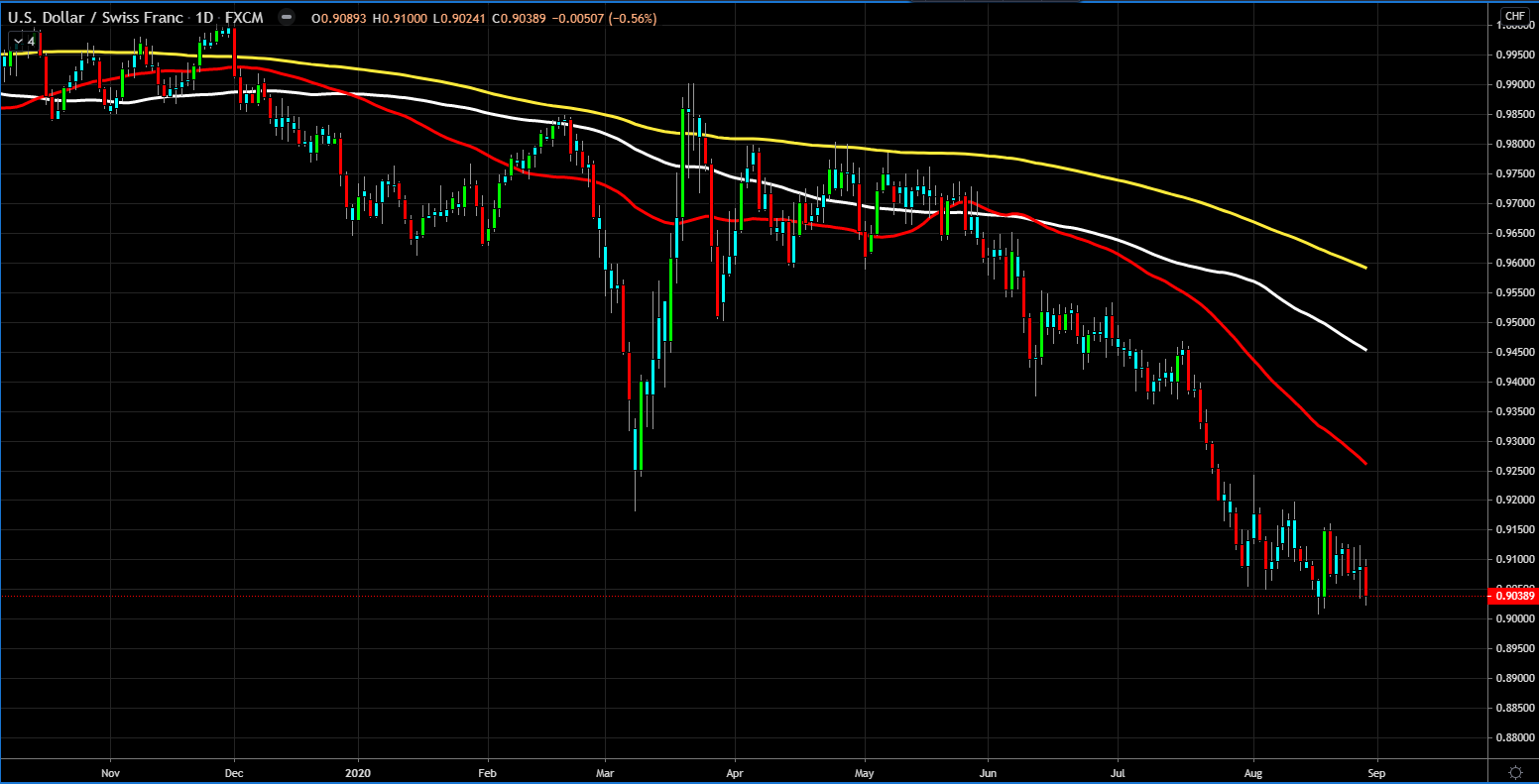Click the Mar label on time axis
The width and height of the screenshot is (1539, 784).
click(x=605, y=771)
